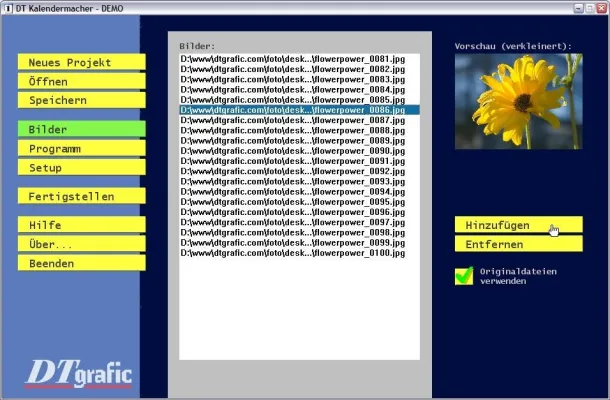Image resolution: width=610 pixels, height=400 pixels.
Task: Click the sunflower preview thumbnail
Action: 518,101
